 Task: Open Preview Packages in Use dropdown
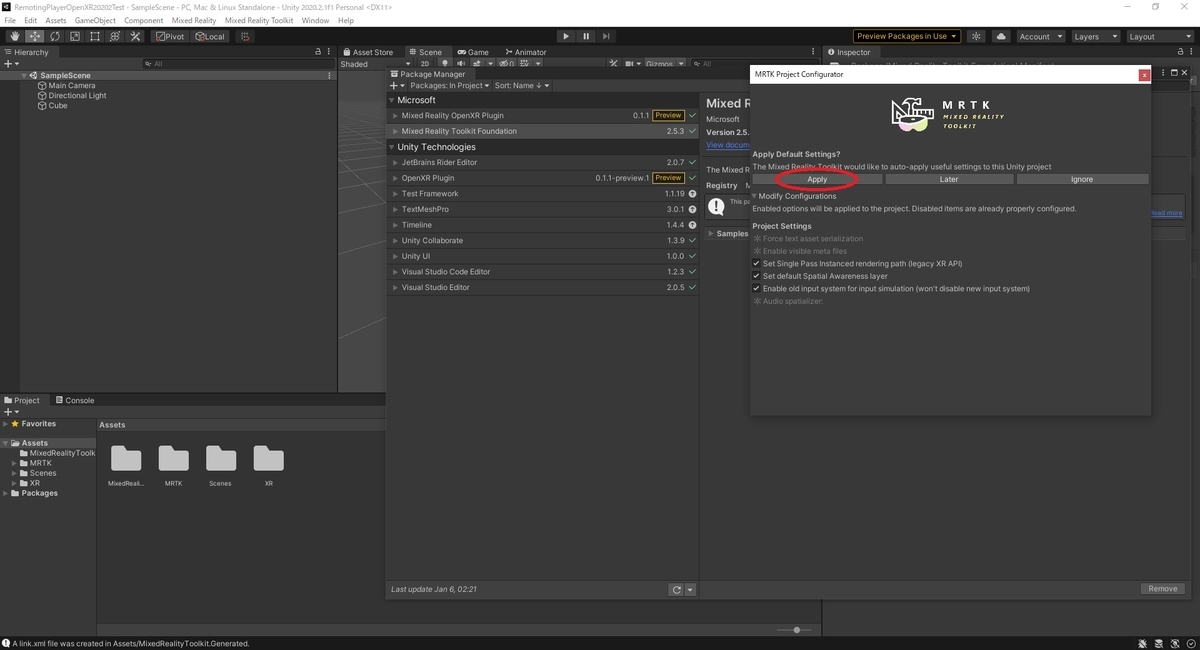click(906, 36)
